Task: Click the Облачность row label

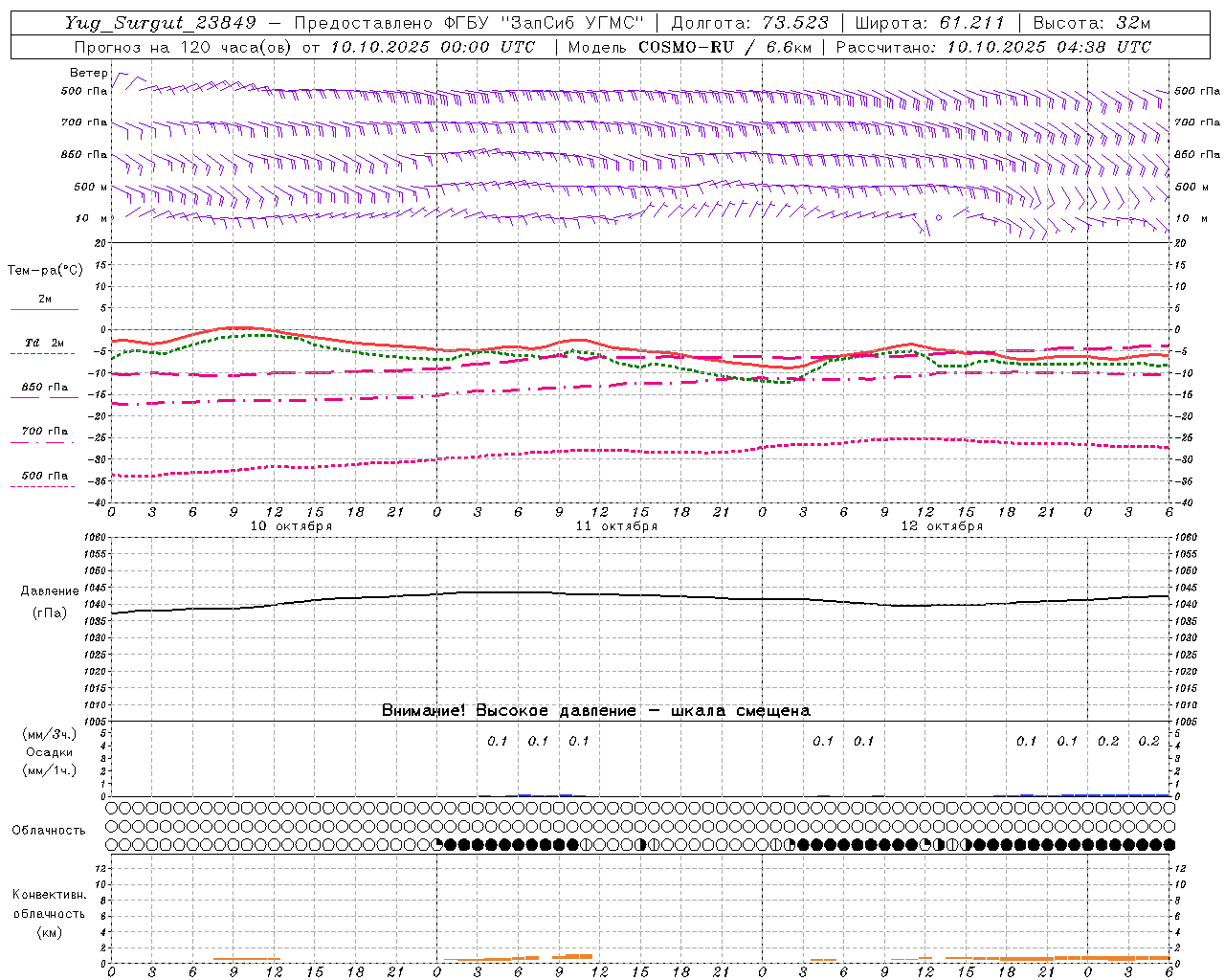Action: point(49,830)
